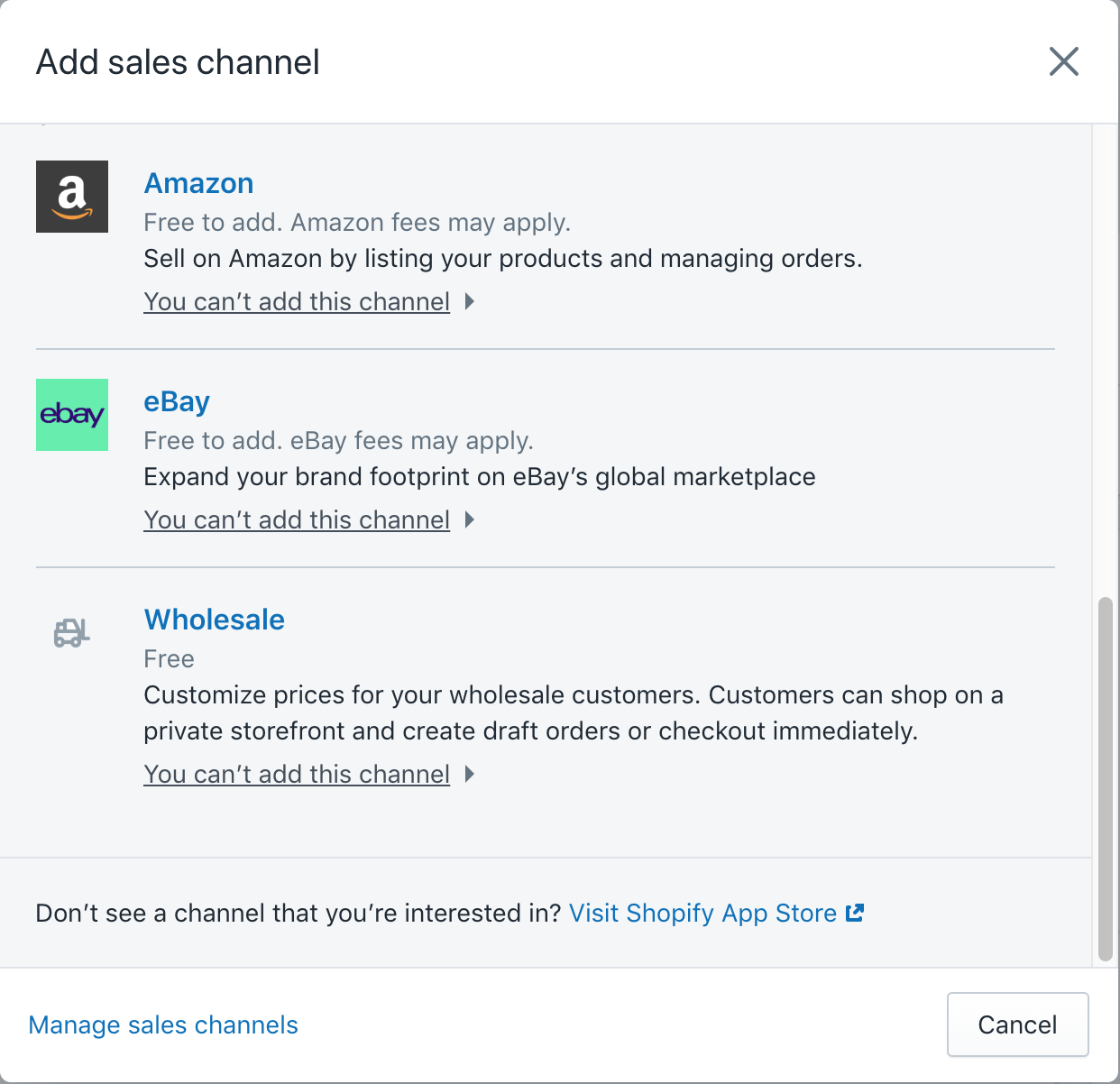Image resolution: width=1120 pixels, height=1084 pixels.
Task: Click "Free to add. Amazon fees may apply." text
Action: tap(357, 222)
